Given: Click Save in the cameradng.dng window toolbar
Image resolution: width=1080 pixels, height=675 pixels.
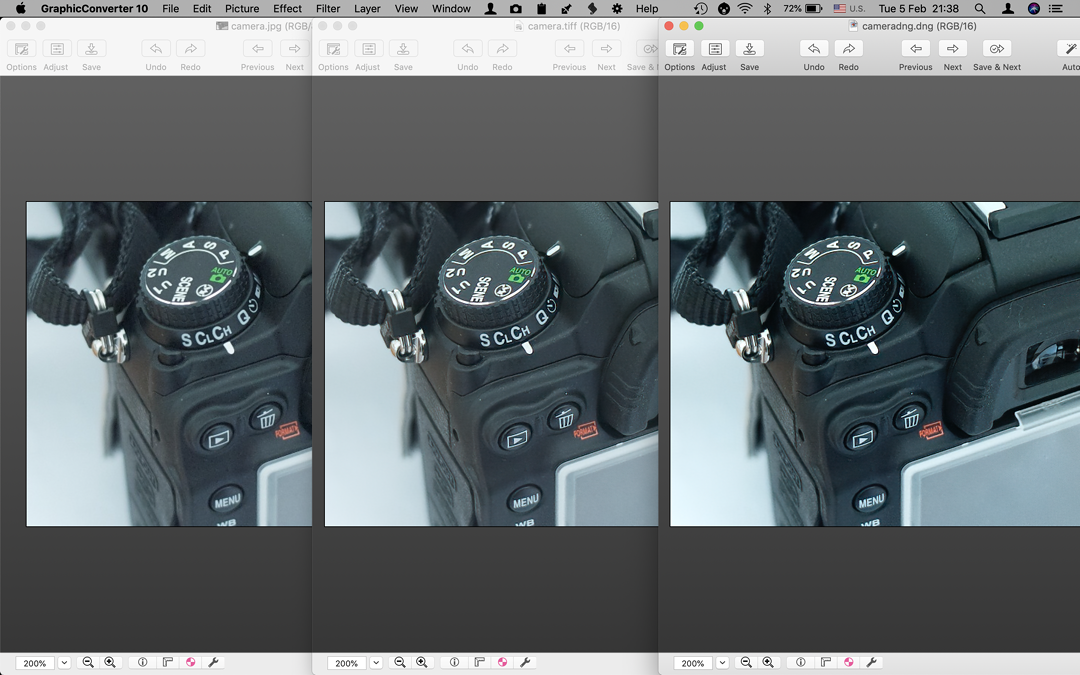Looking at the screenshot, I should point(749,49).
